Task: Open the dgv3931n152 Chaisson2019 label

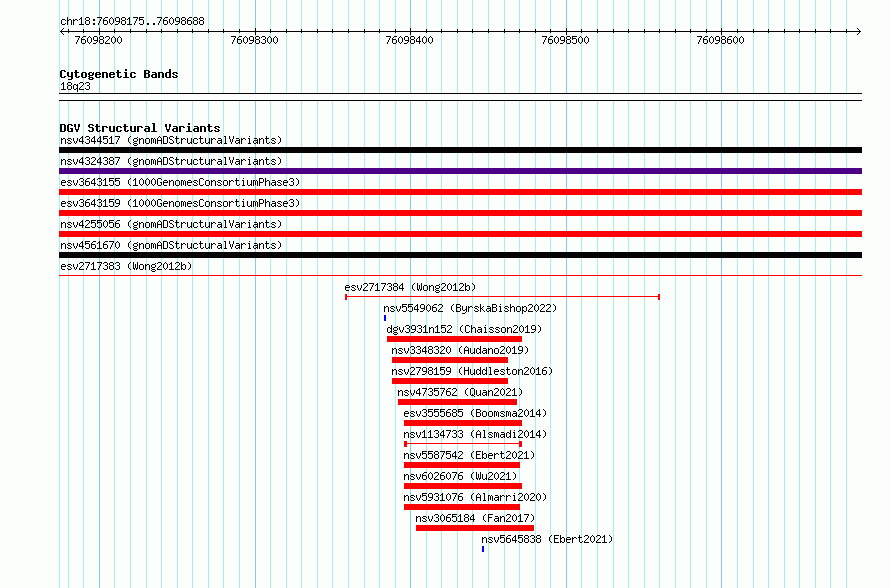Action: pyautogui.click(x=464, y=329)
